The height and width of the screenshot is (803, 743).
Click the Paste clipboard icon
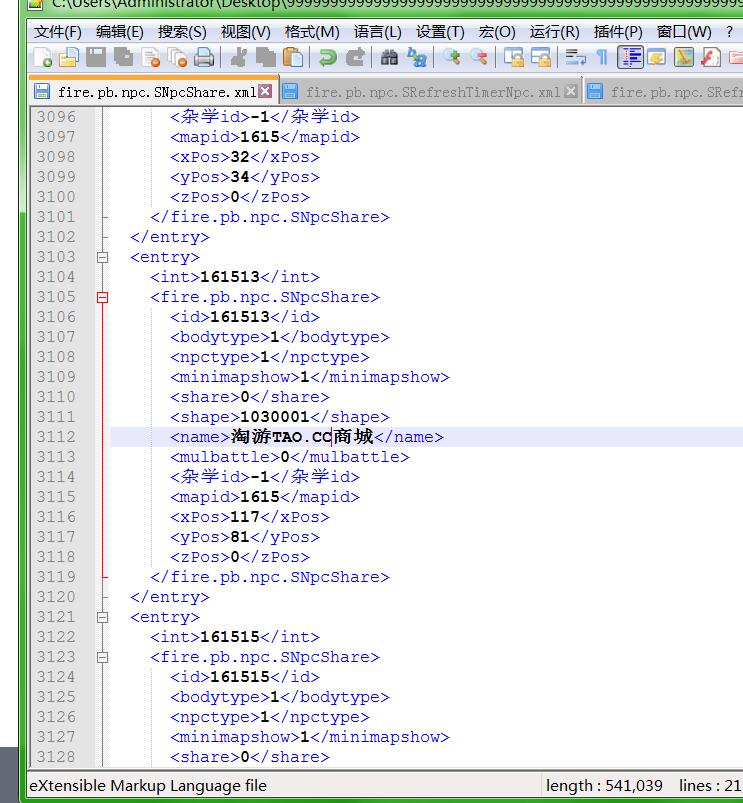293,57
